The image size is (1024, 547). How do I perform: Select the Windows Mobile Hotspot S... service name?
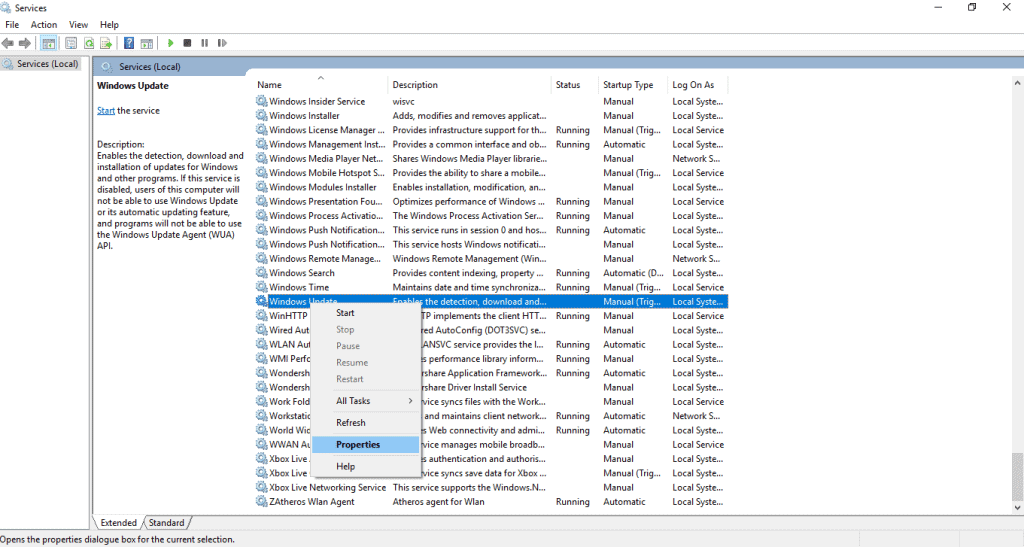click(327, 173)
